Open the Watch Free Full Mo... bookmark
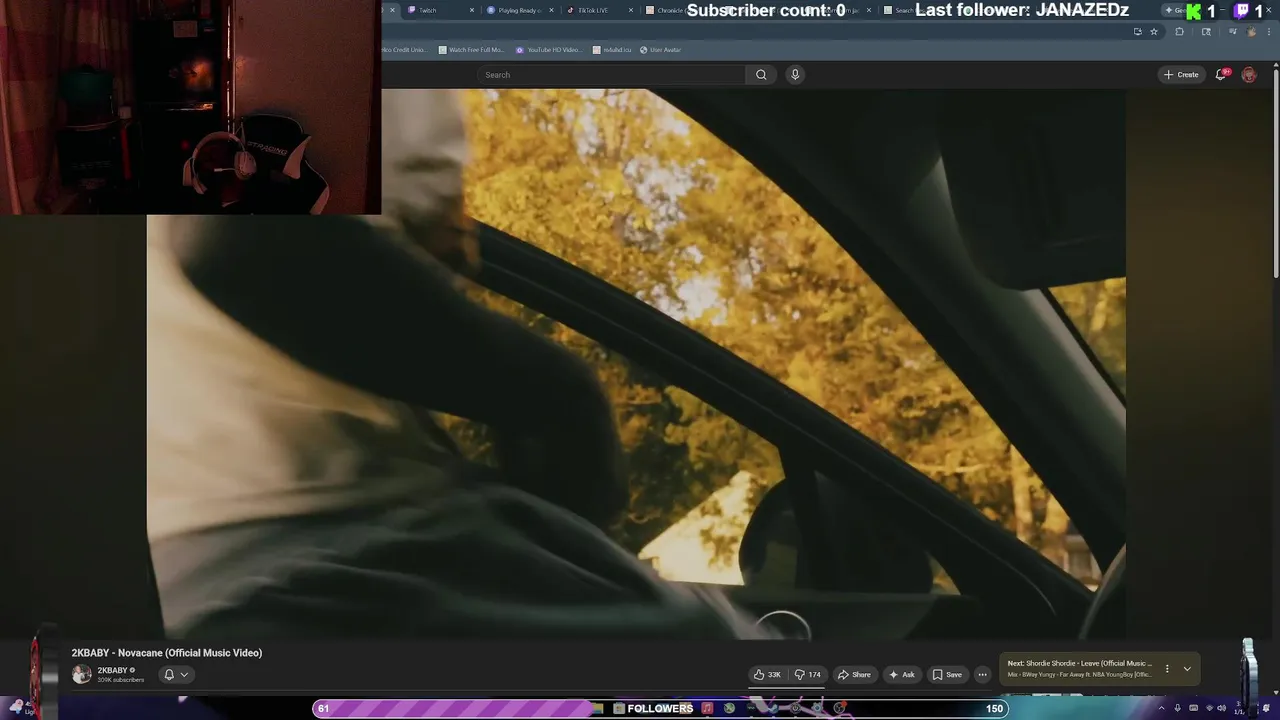1280x720 pixels. coord(471,50)
